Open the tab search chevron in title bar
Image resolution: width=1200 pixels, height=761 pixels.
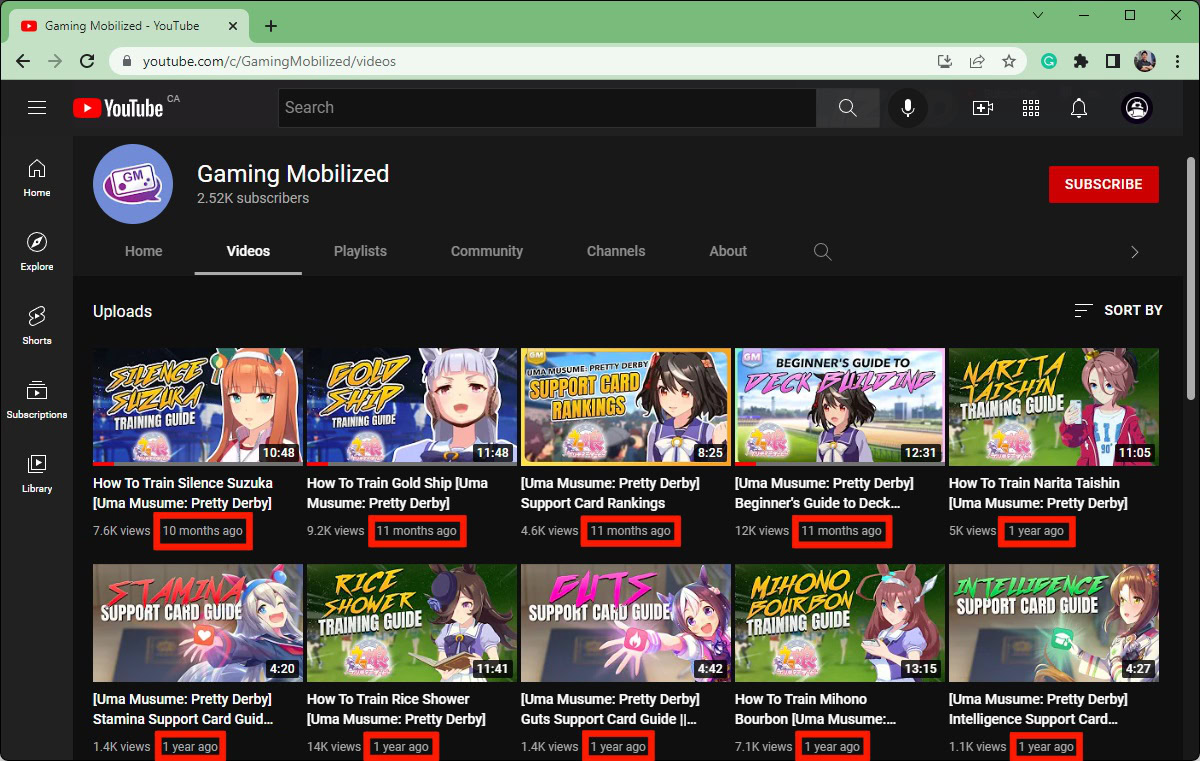tap(1038, 15)
